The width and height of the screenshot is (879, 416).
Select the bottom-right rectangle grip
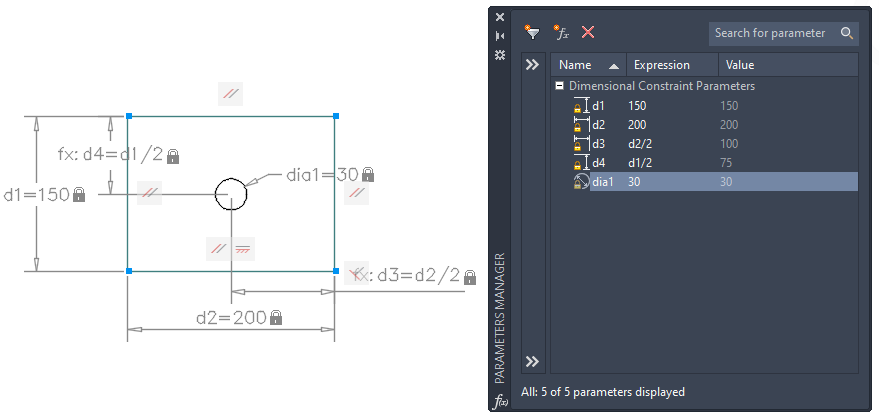pos(336,271)
